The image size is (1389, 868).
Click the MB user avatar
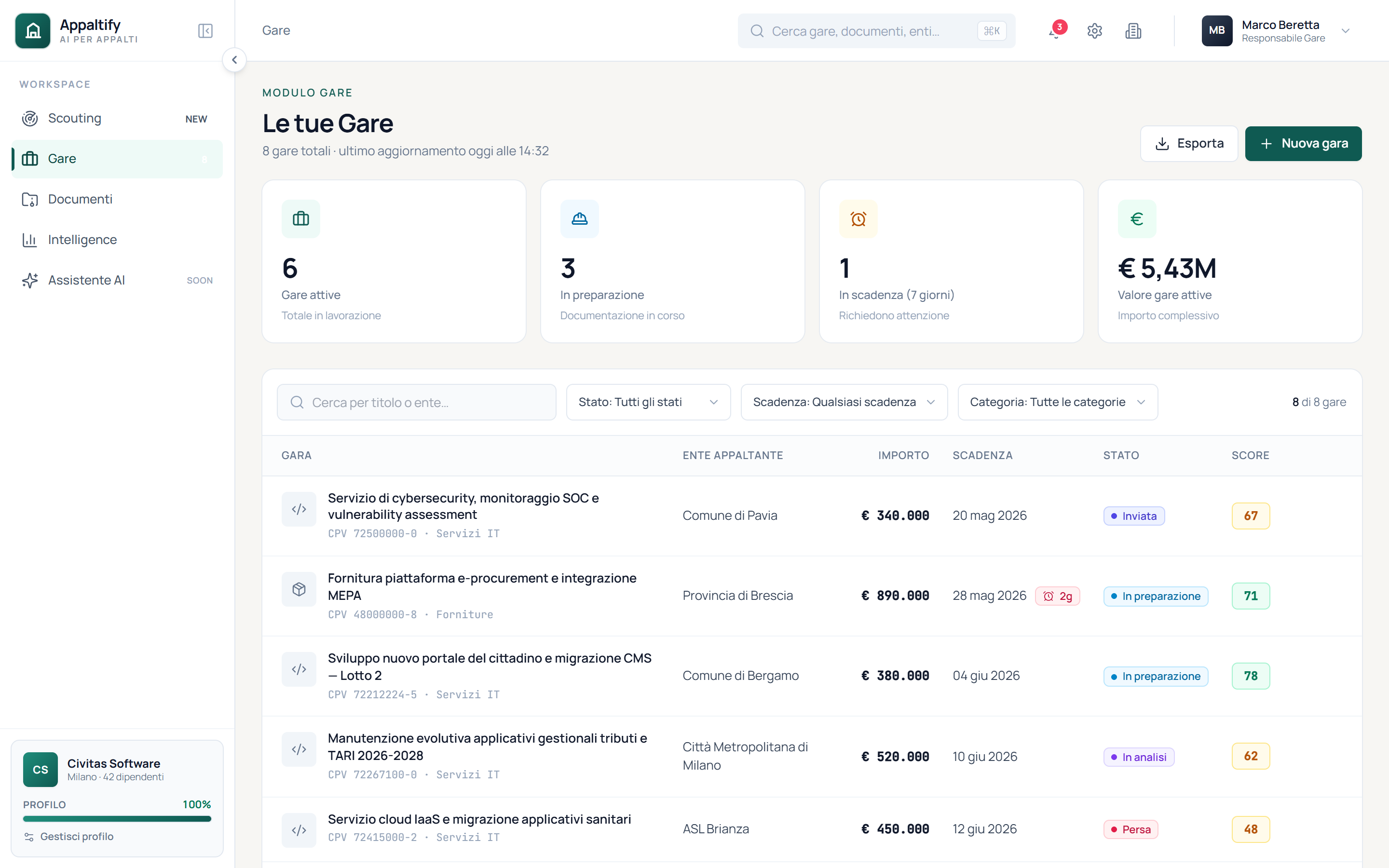(x=1217, y=30)
